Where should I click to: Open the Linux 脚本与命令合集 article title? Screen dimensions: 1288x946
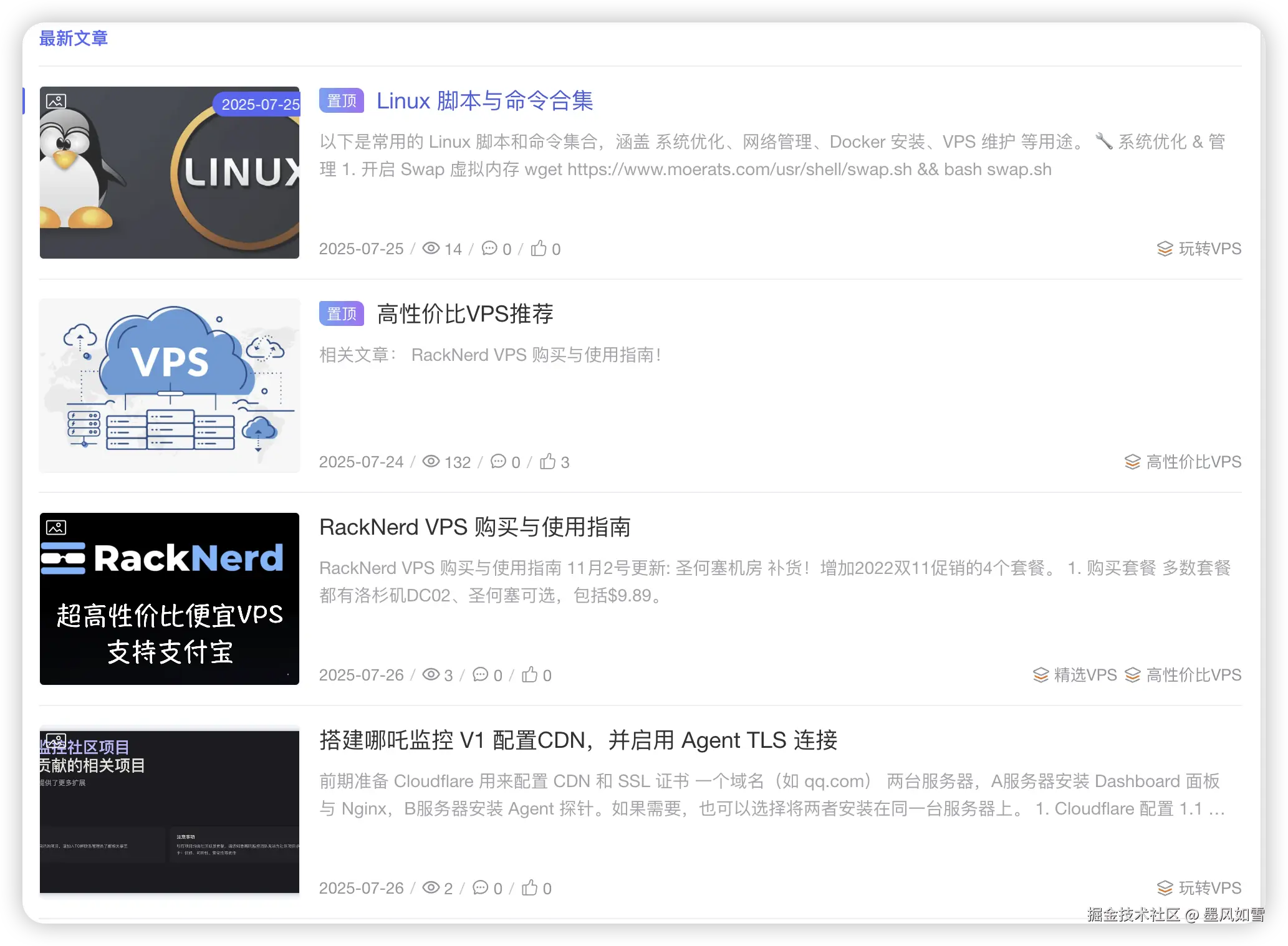click(484, 101)
